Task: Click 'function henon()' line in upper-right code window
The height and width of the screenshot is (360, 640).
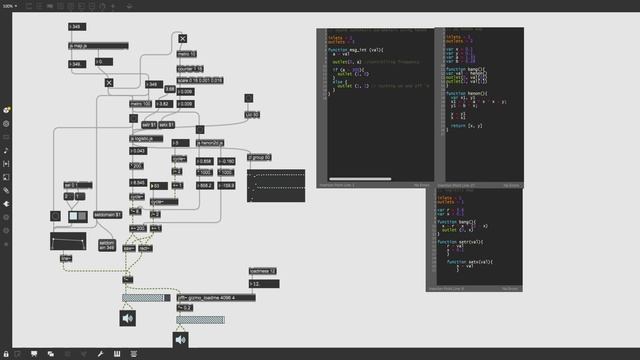Action: (467, 93)
